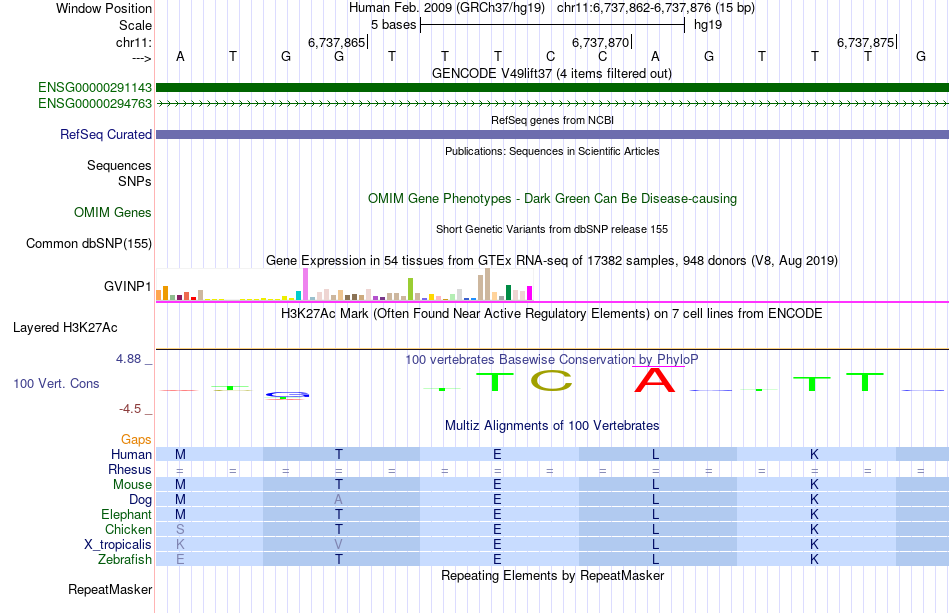Click amino acid E starting the Zebrafish row
The height and width of the screenshot is (613, 950).
[180, 559]
